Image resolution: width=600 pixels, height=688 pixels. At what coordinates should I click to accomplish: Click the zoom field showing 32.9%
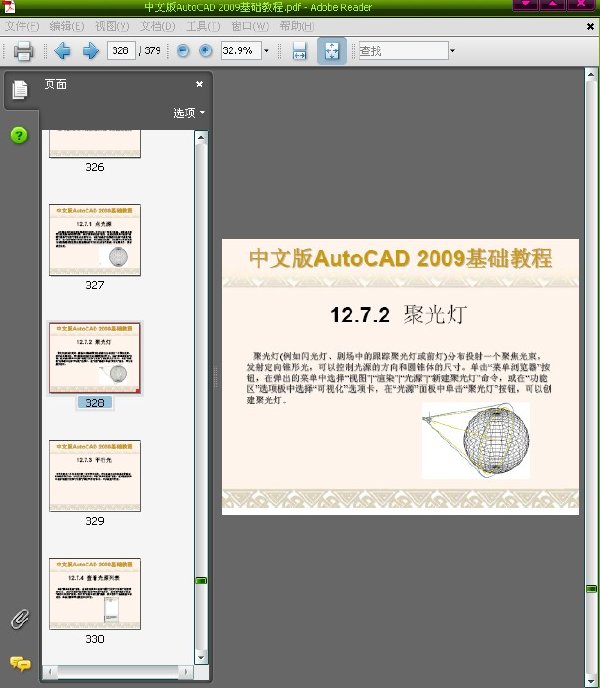(241, 50)
